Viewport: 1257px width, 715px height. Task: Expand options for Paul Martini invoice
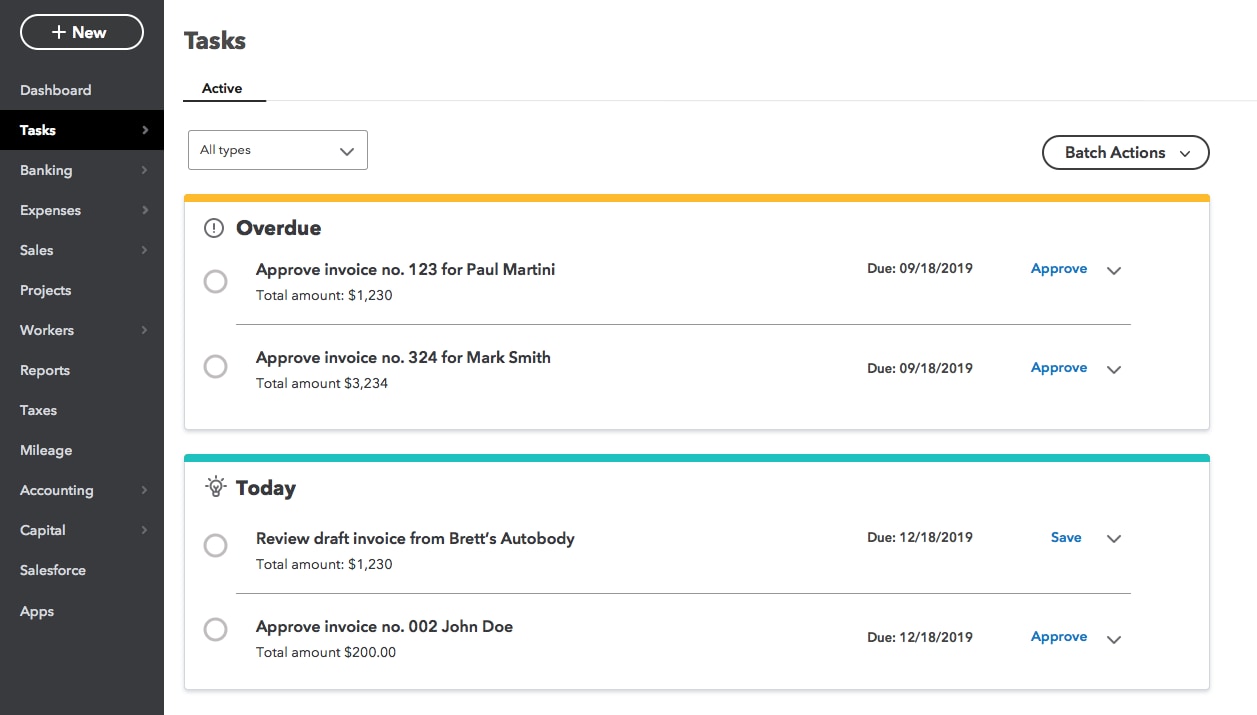tap(1114, 270)
